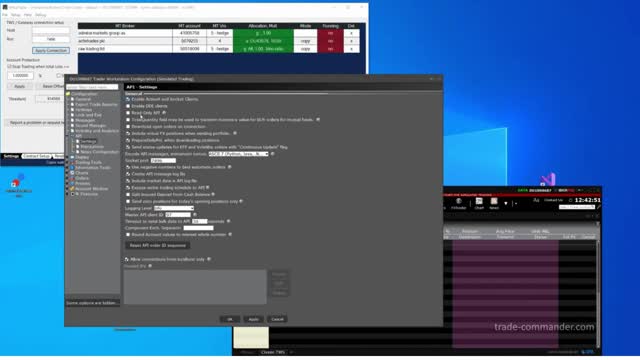
Task: Click help icon beside Read-Only API
Action: (164, 113)
